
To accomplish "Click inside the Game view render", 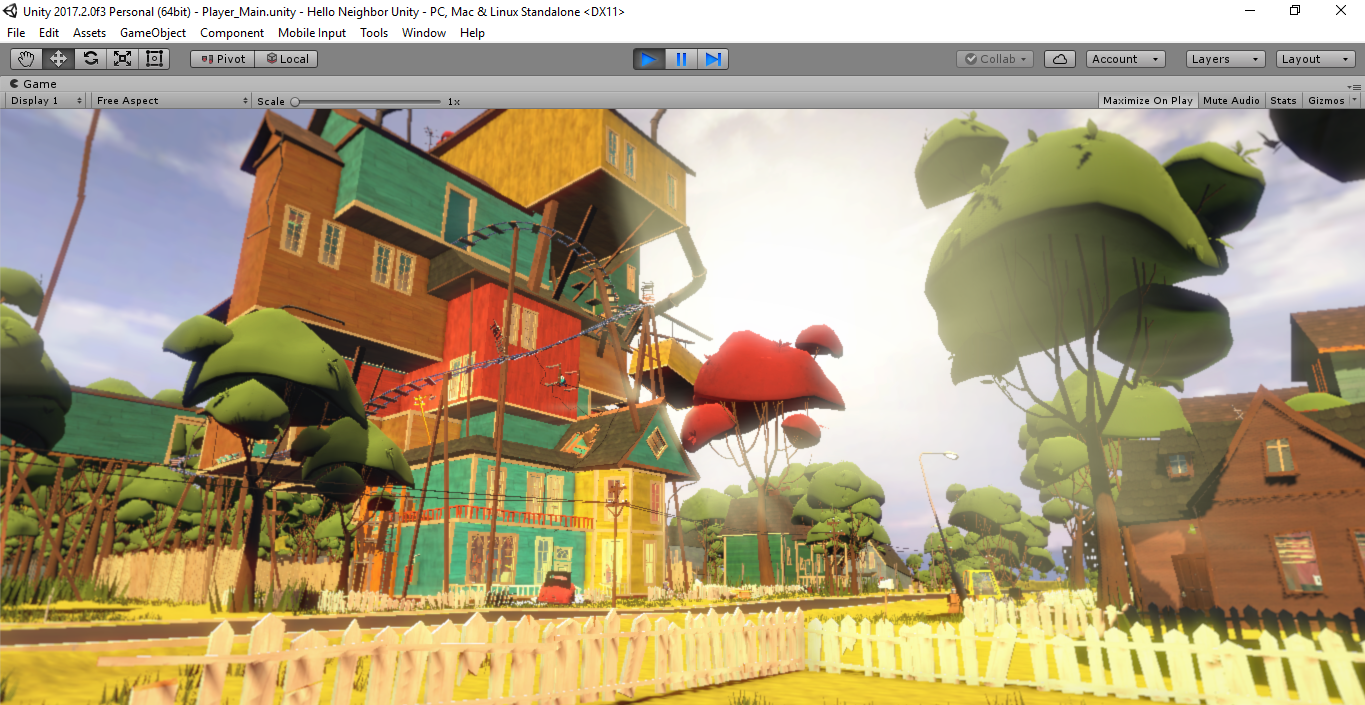I will [x=682, y=406].
